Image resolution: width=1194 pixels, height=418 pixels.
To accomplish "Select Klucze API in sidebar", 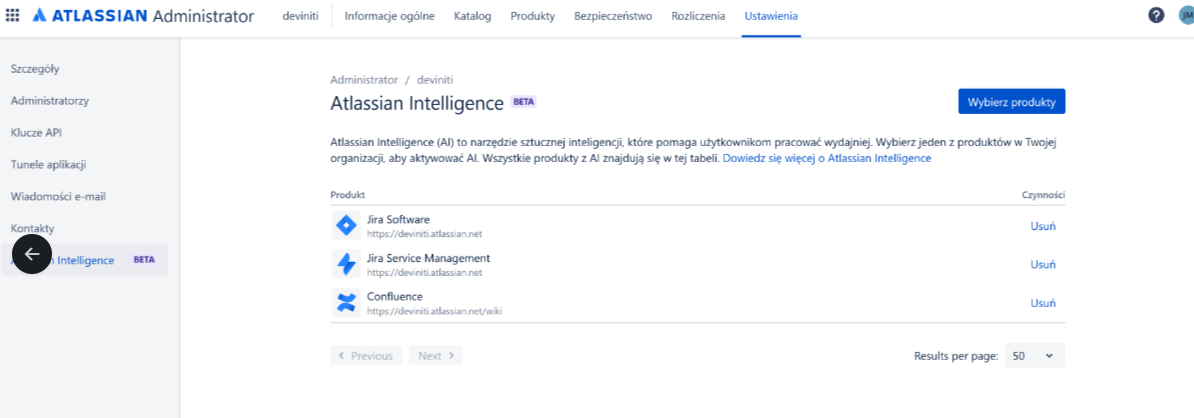I will (x=37, y=132).
